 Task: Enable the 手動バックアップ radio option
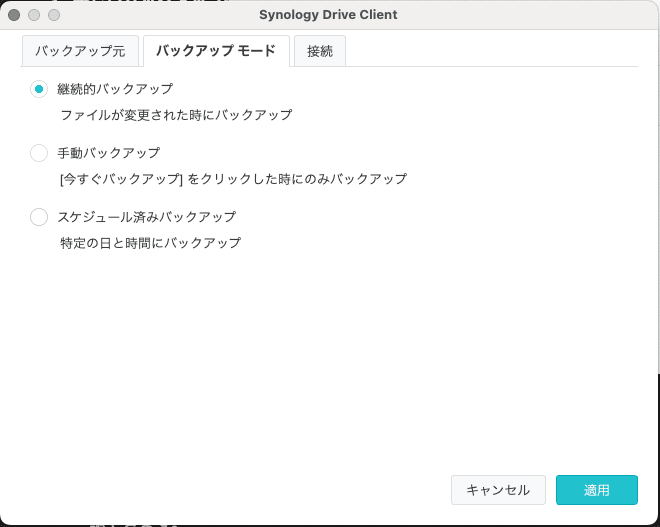click(x=39, y=153)
